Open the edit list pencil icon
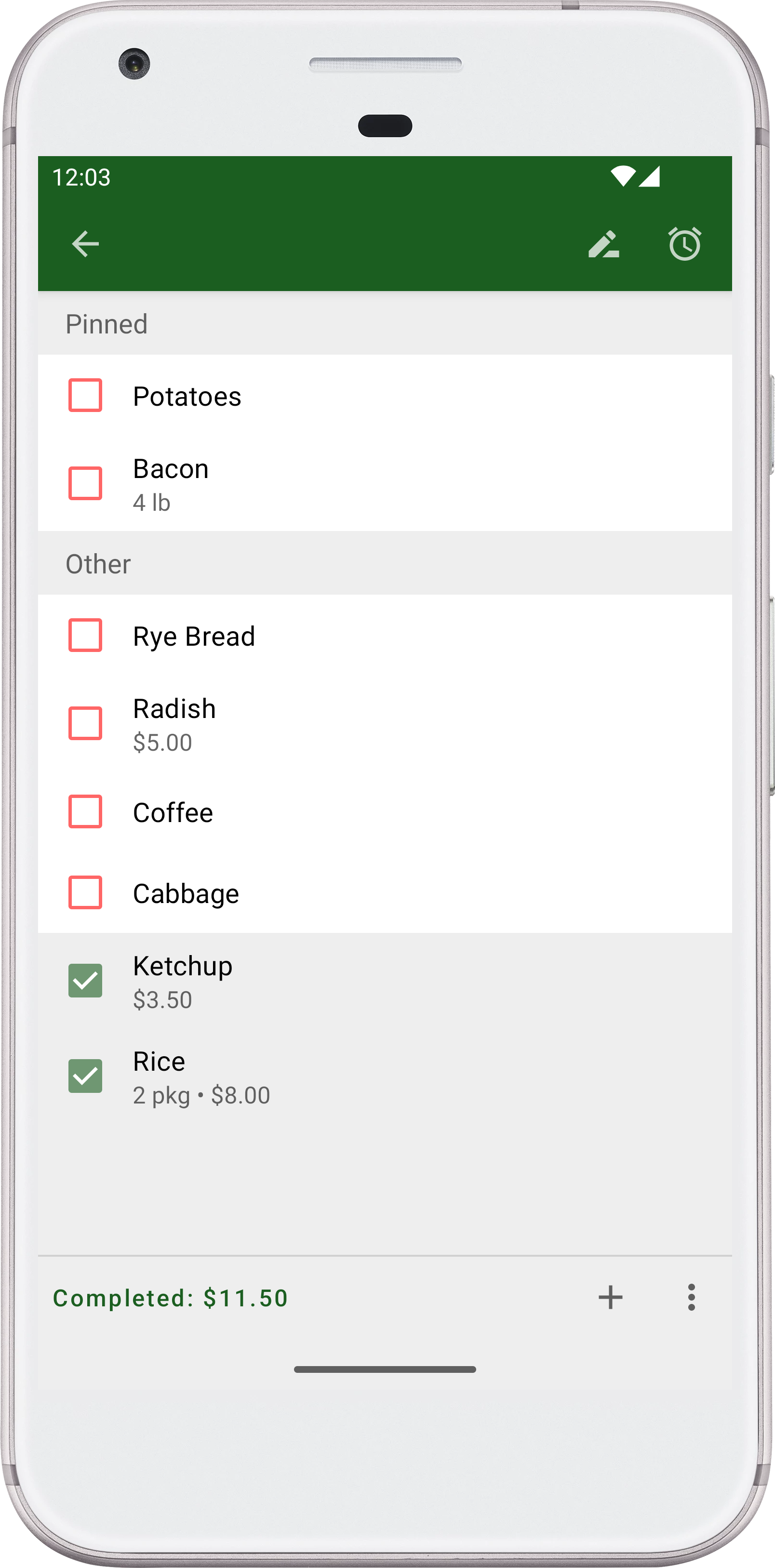The height and width of the screenshot is (1568, 775). pos(603,244)
